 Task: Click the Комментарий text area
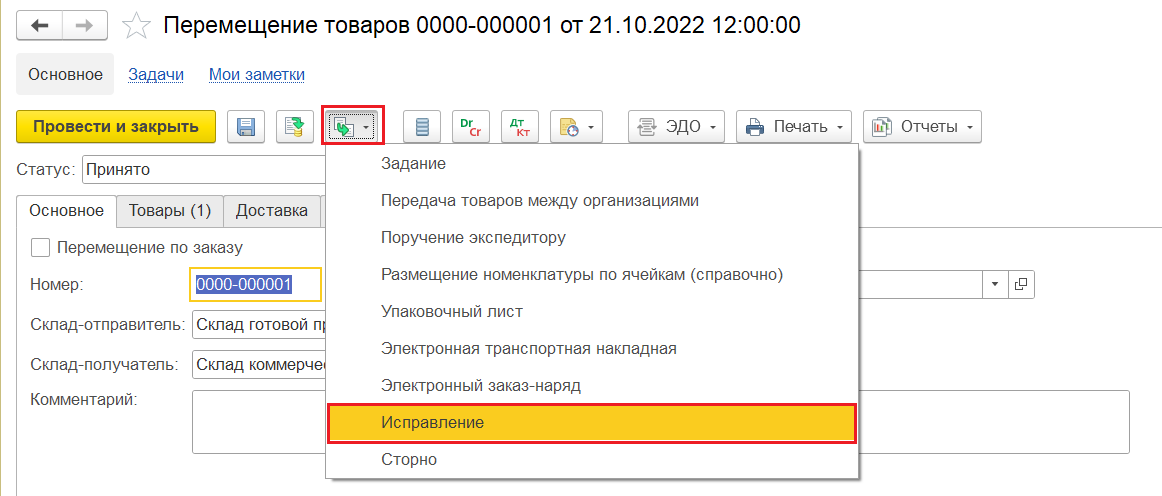(x=660, y=422)
